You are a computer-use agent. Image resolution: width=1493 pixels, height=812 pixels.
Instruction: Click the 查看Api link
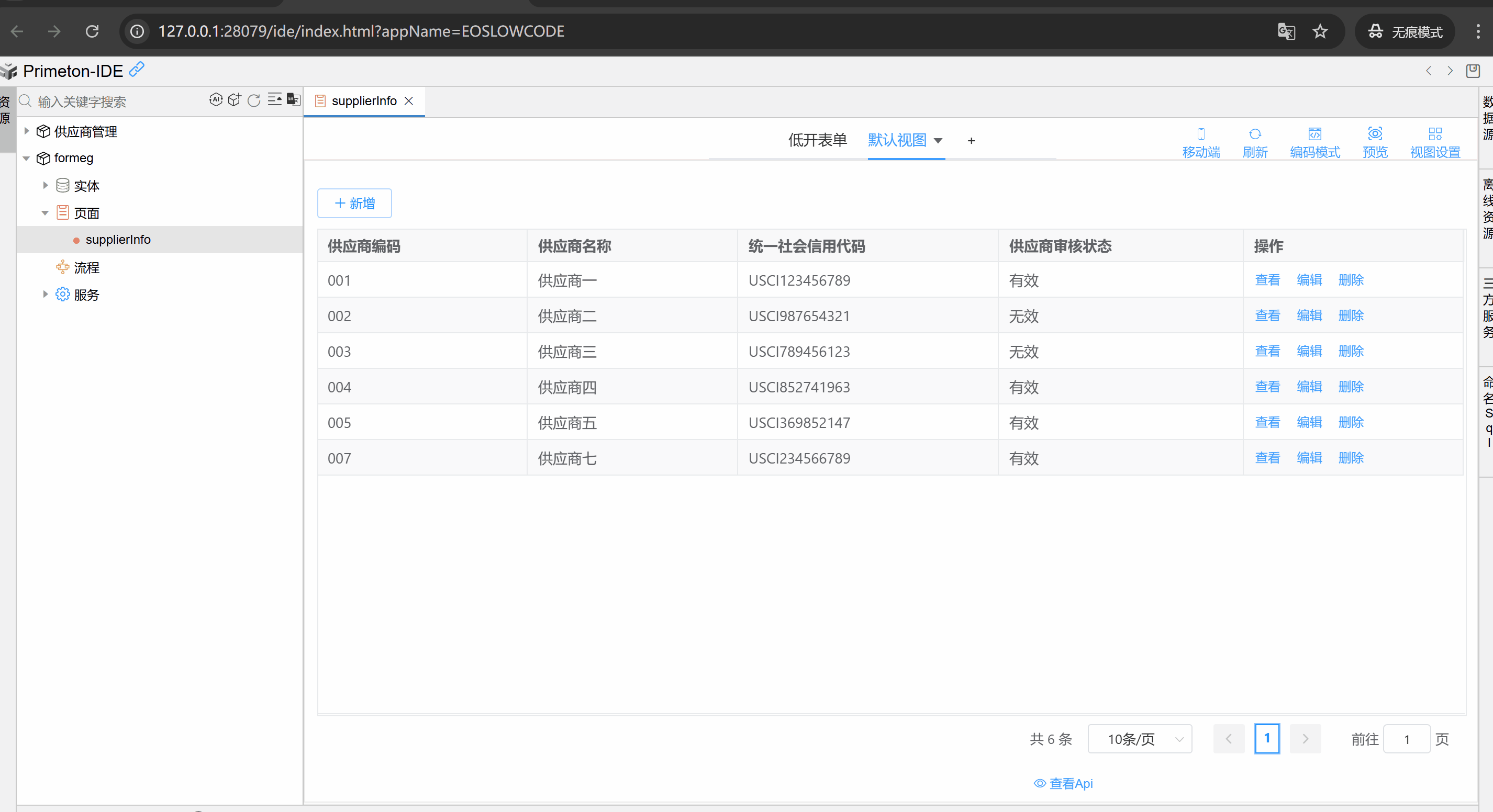(1064, 784)
